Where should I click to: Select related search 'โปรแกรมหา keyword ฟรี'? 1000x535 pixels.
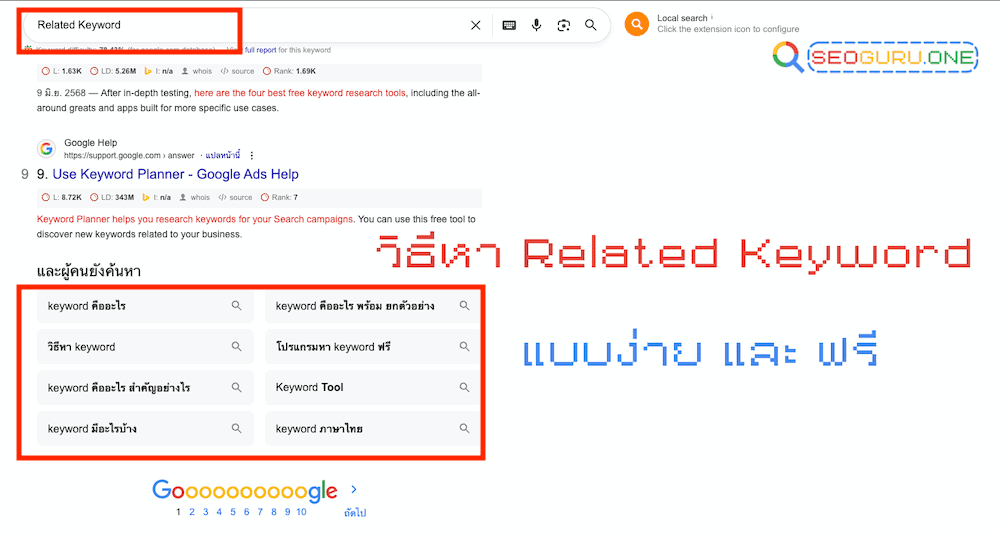[x=372, y=347]
